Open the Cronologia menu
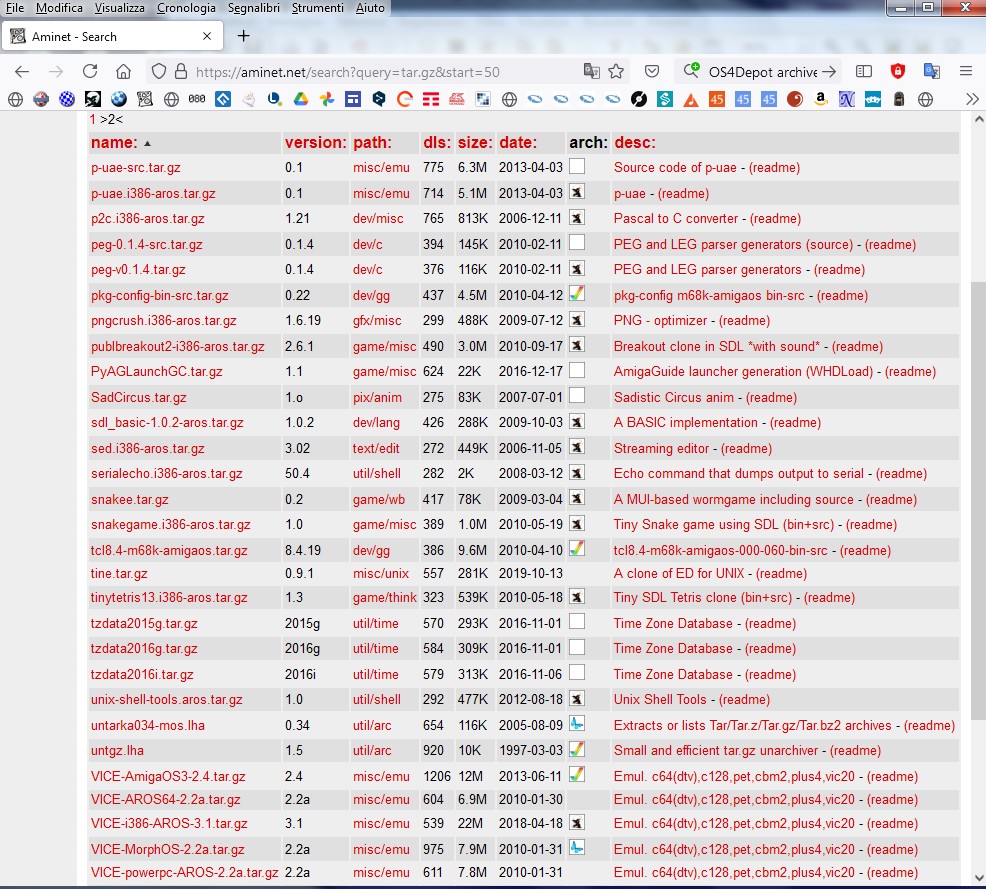This screenshot has height=889, width=986. tap(186, 8)
